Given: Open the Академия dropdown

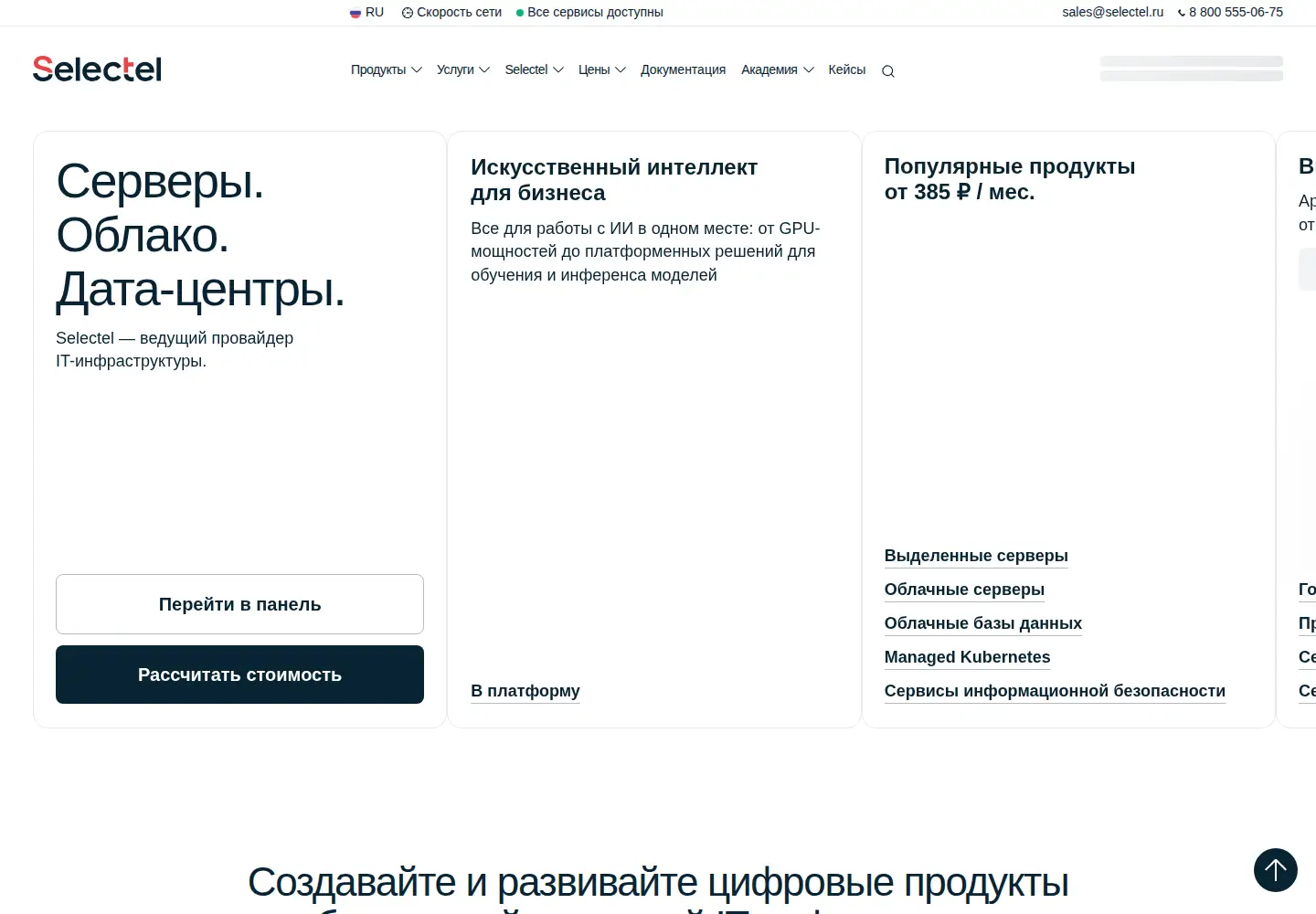Looking at the screenshot, I should [x=778, y=69].
